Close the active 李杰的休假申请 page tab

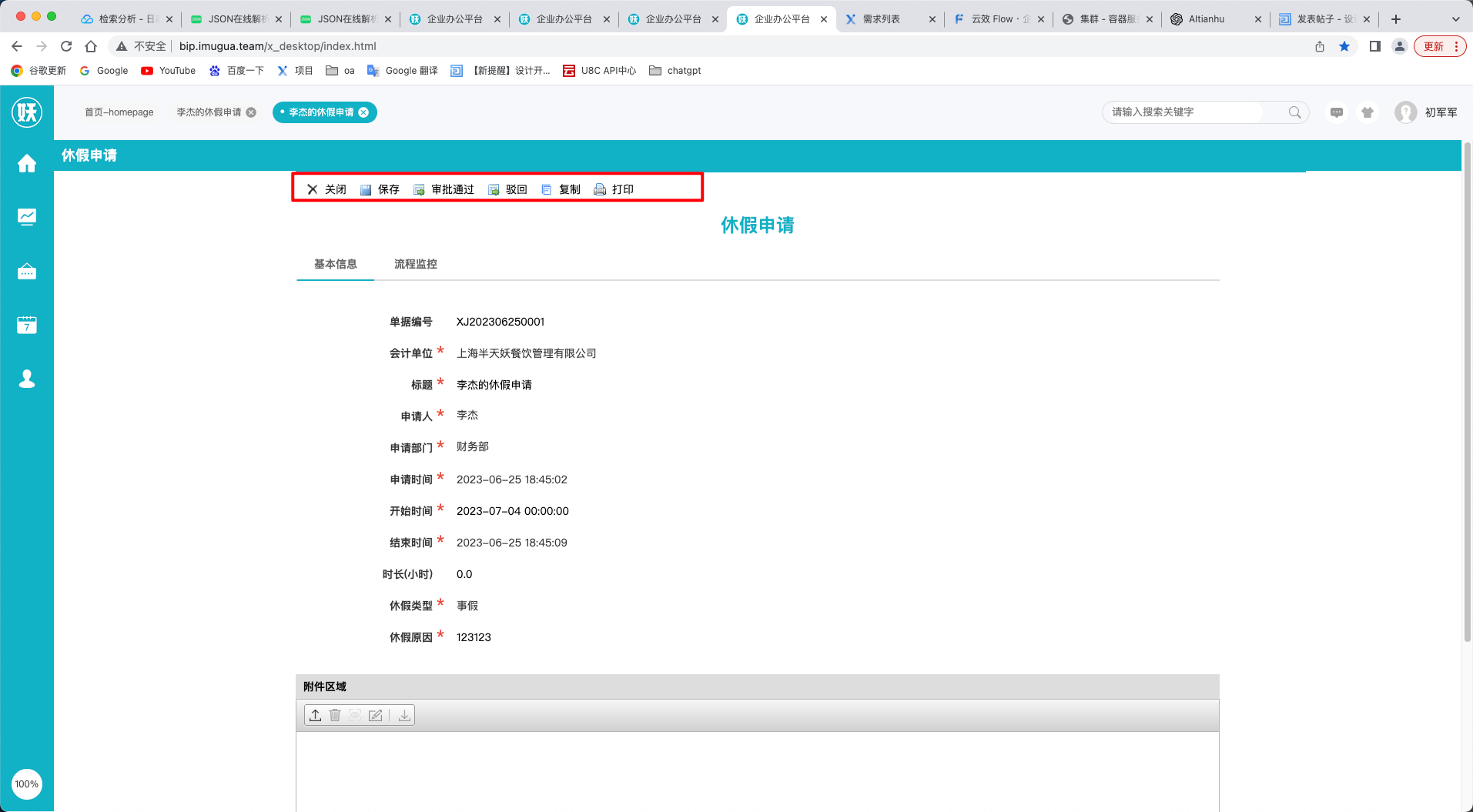(363, 112)
